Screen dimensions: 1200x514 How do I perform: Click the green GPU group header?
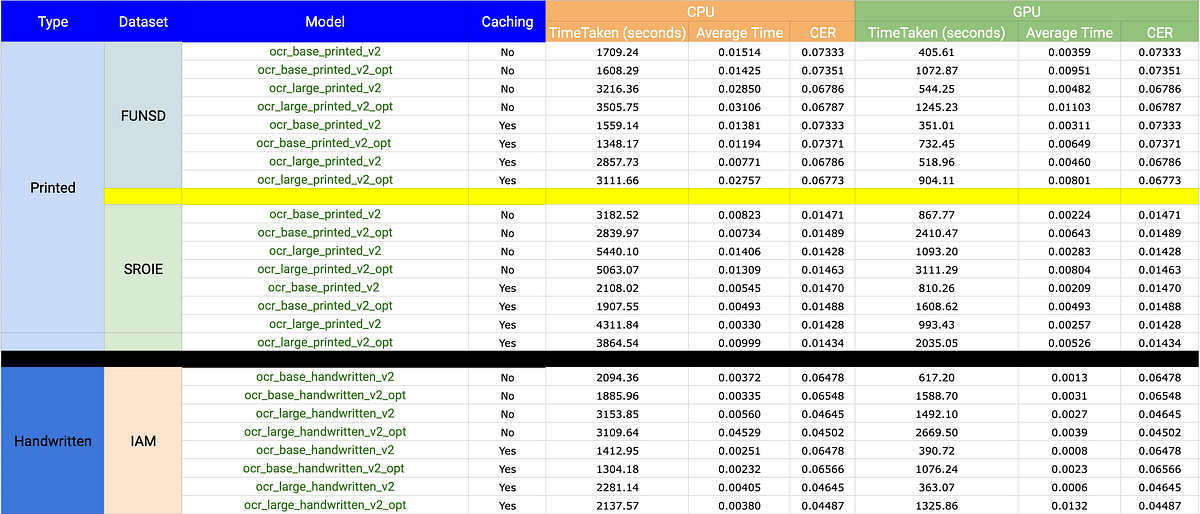coord(1027,10)
